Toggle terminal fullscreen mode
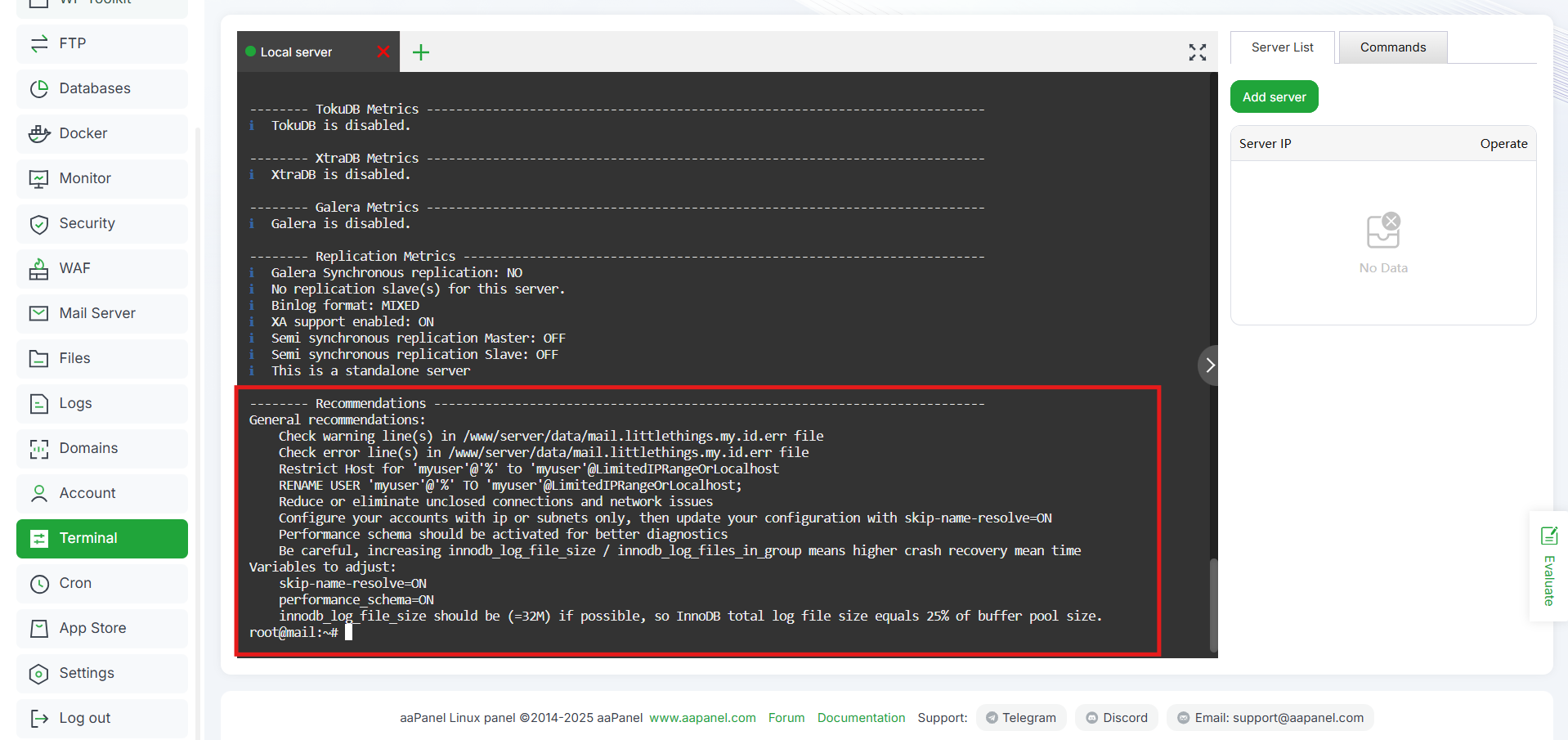Image resolution: width=1568 pixels, height=740 pixels. [1198, 52]
